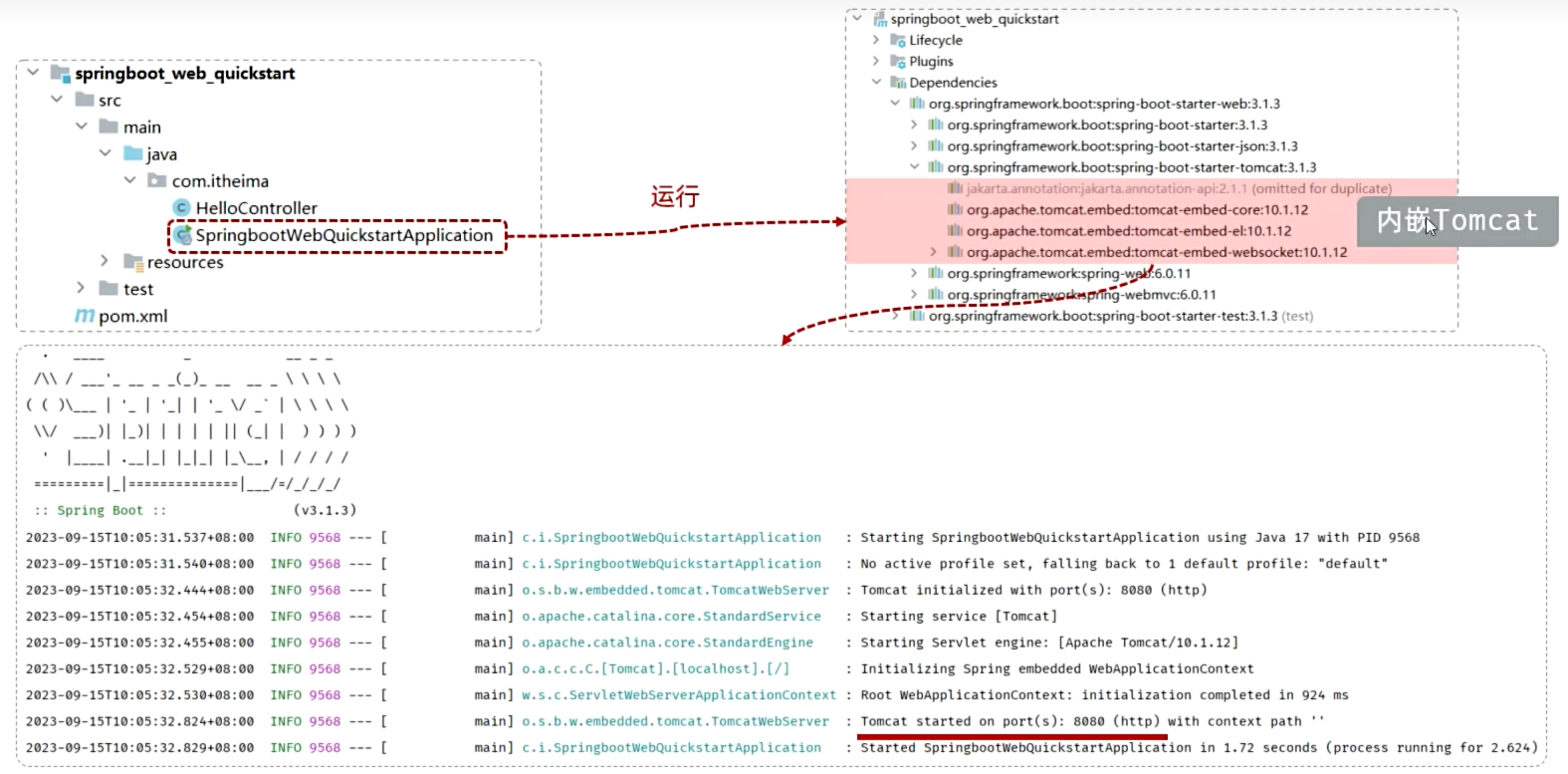The height and width of the screenshot is (774, 1568).
Task: Click the HelloController class icon
Action: point(181,208)
